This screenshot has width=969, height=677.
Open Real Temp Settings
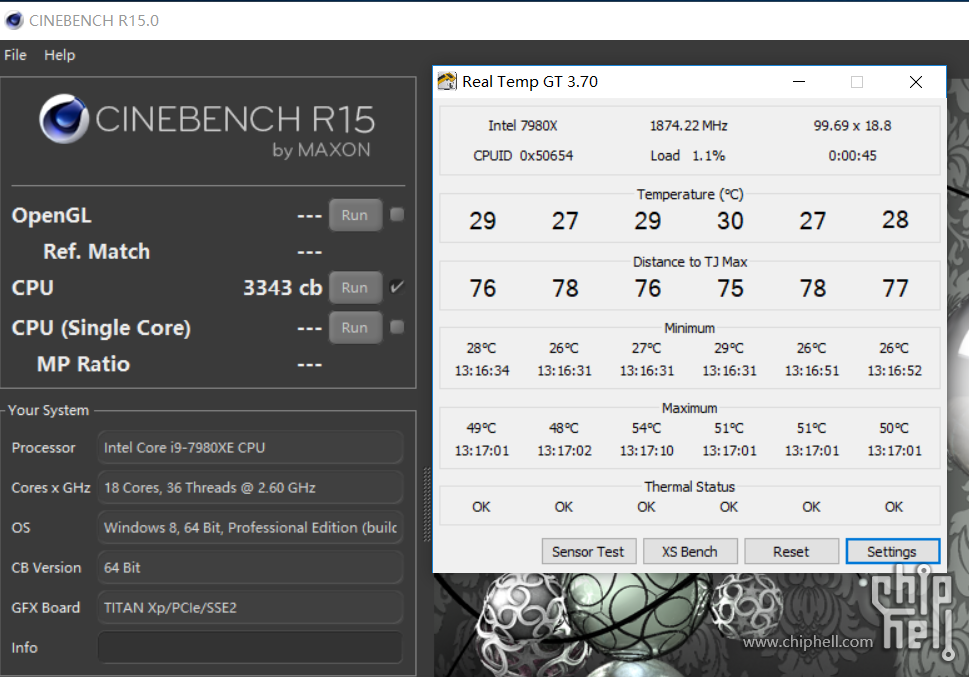(892, 551)
